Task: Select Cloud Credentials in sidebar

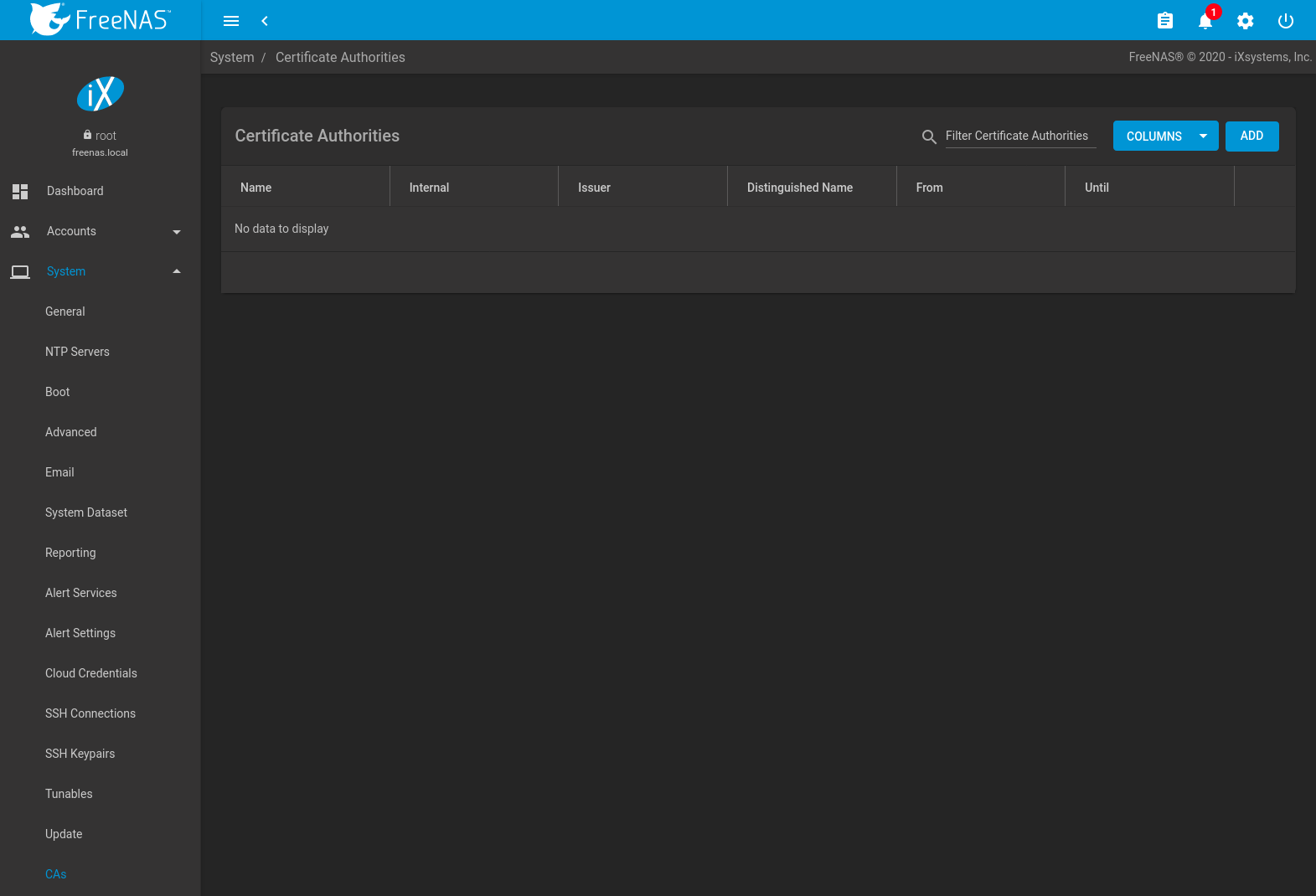Action: pyautogui.click(x=91, y=673)
